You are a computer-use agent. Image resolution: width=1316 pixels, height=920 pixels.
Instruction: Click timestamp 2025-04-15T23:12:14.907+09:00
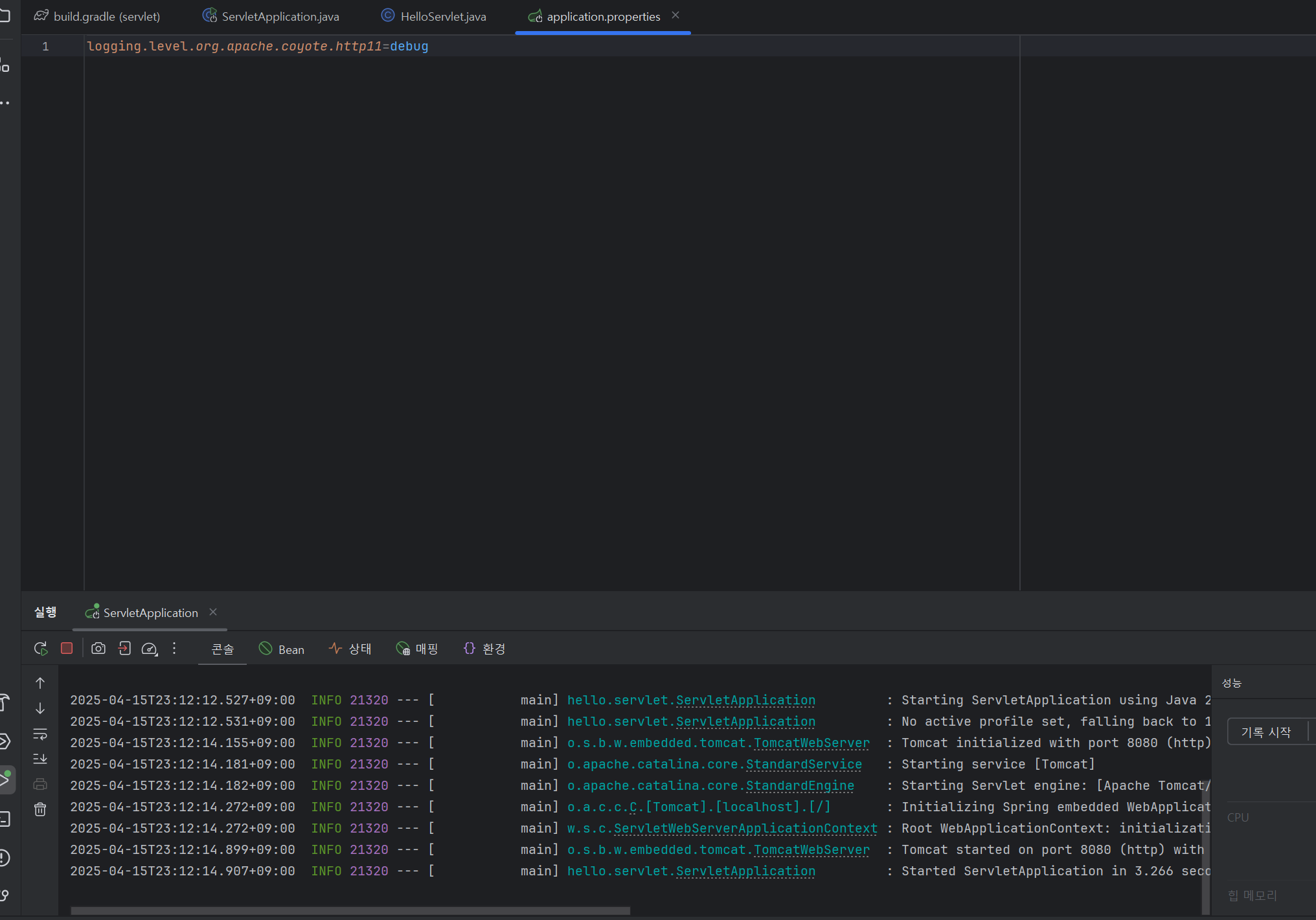(183, 871)
